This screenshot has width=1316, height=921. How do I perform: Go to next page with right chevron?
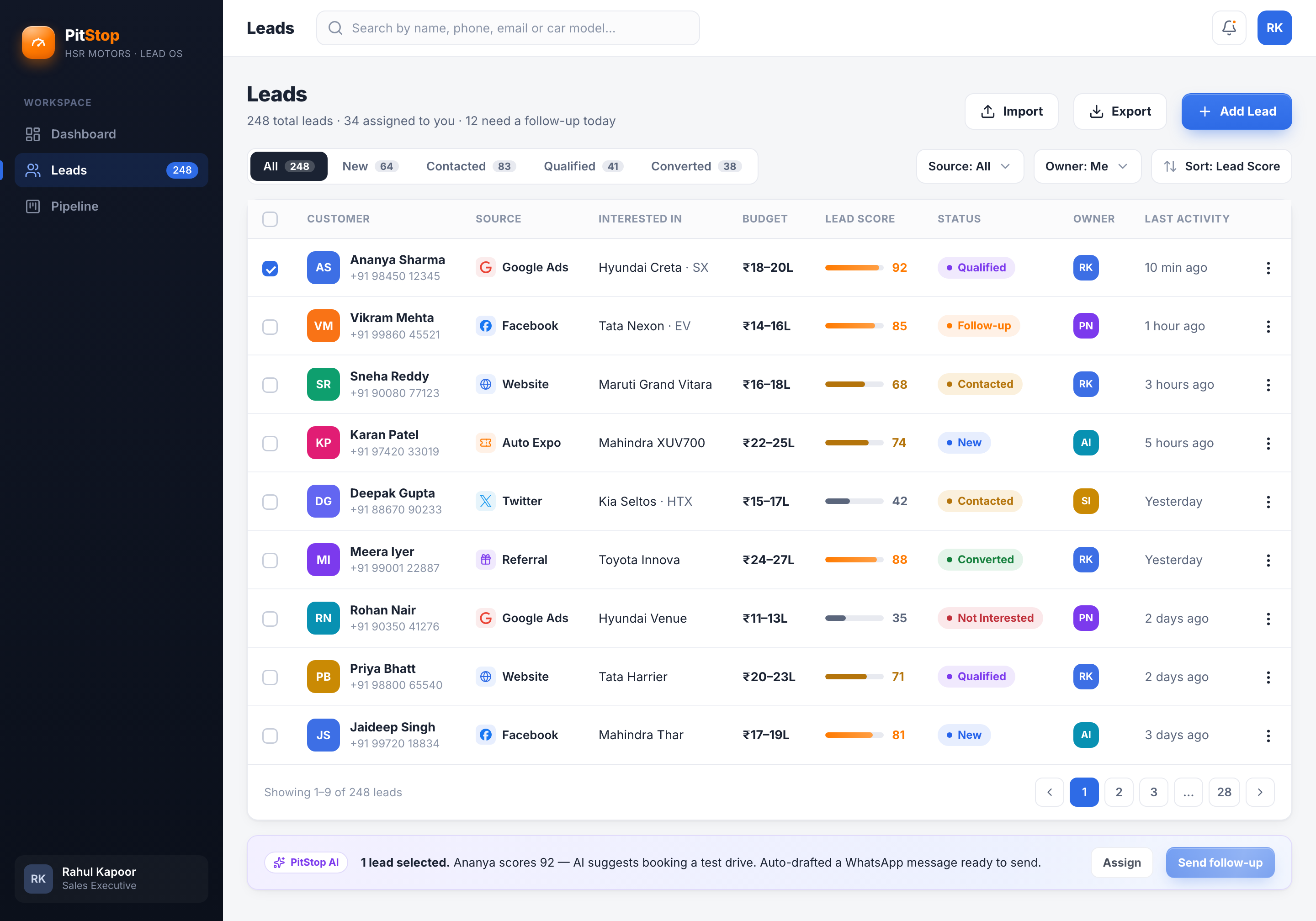point(1260,793)
